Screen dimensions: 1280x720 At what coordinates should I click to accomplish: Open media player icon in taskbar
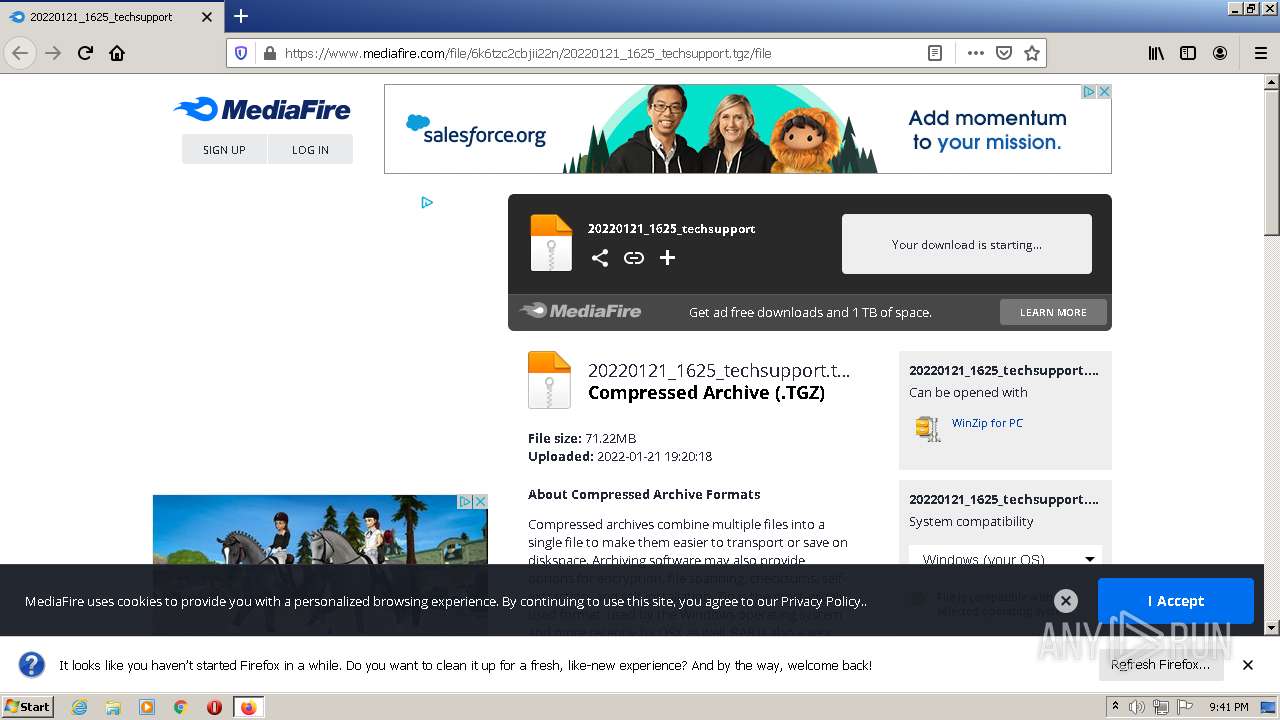click(147, 707)
